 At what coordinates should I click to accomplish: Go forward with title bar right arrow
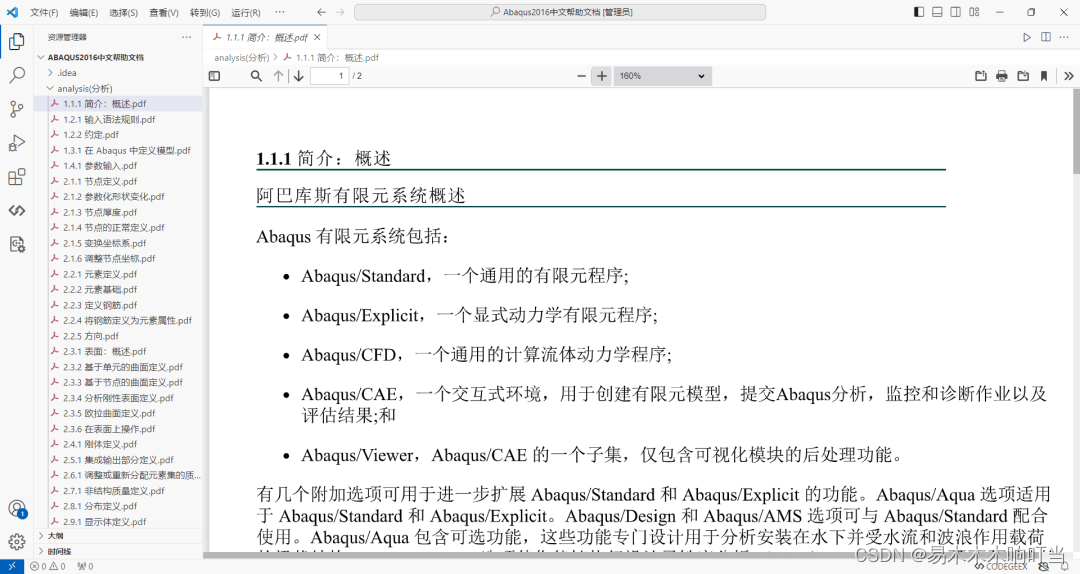coord(340,12)
